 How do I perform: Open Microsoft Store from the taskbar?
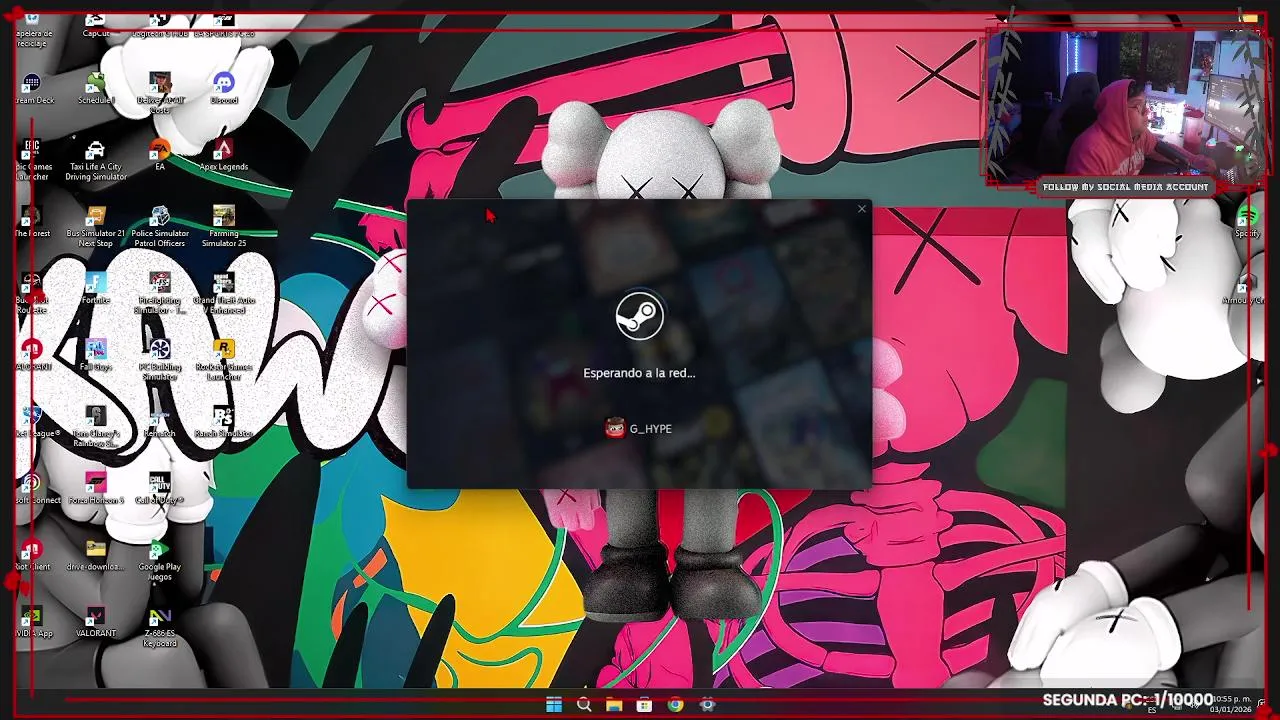point(645,705)
